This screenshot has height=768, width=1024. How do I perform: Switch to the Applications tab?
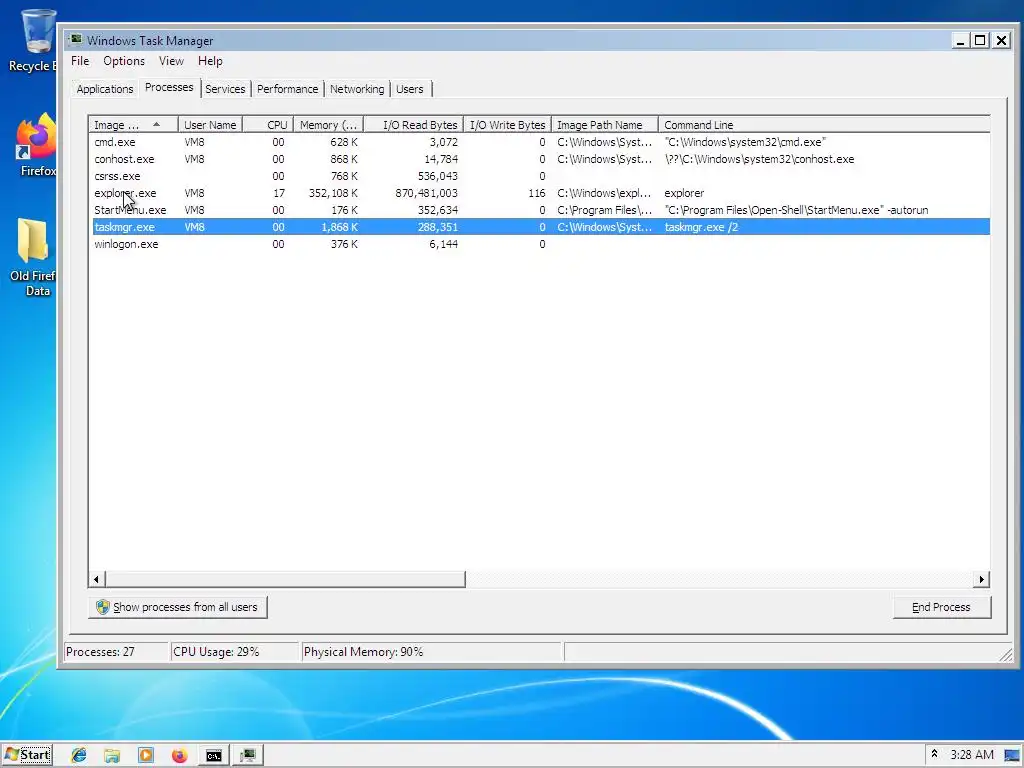[x=104, y=89]
